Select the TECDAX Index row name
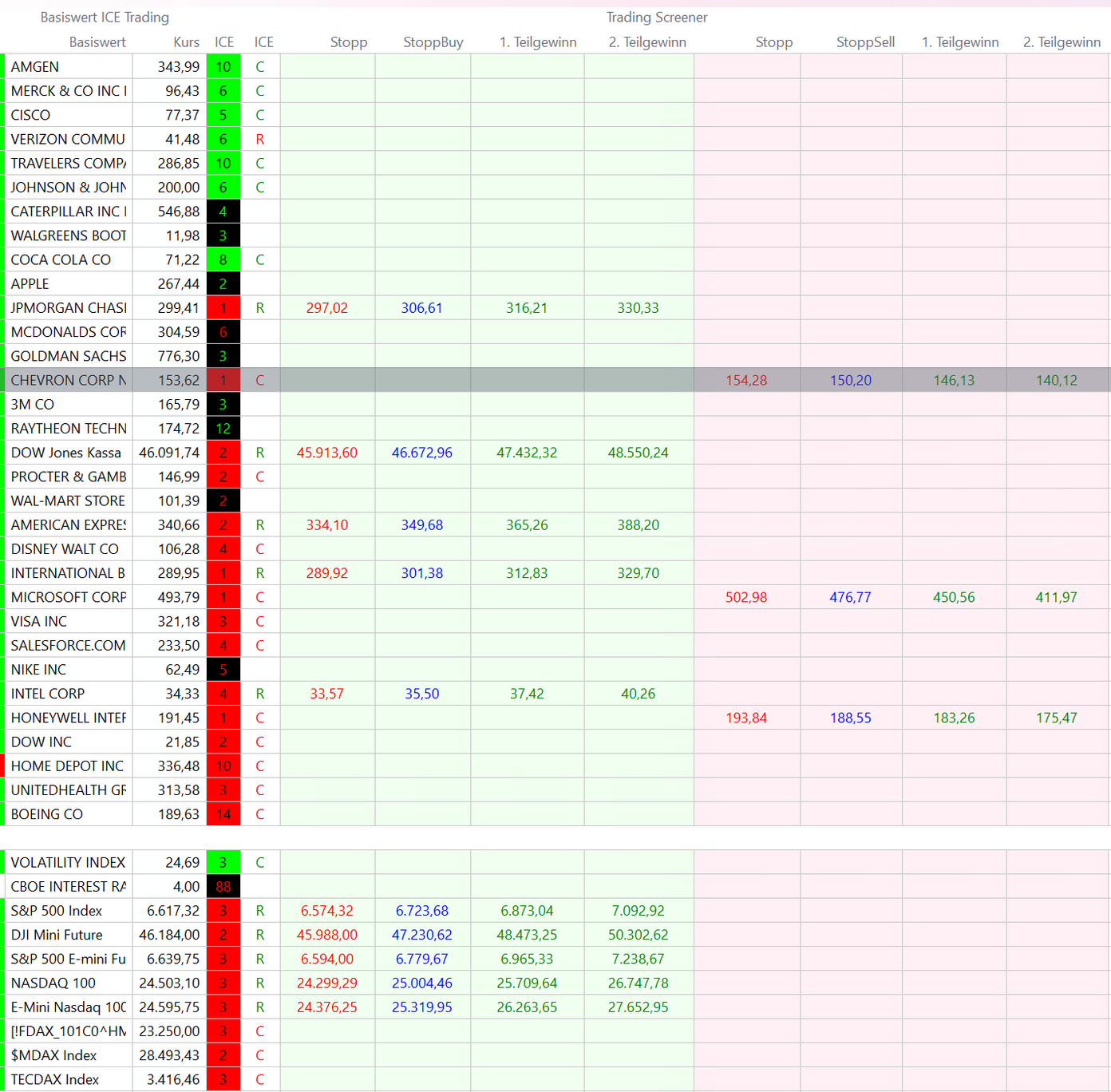The height and width of the screenshot is (1092, 1111). [55, 1079]
